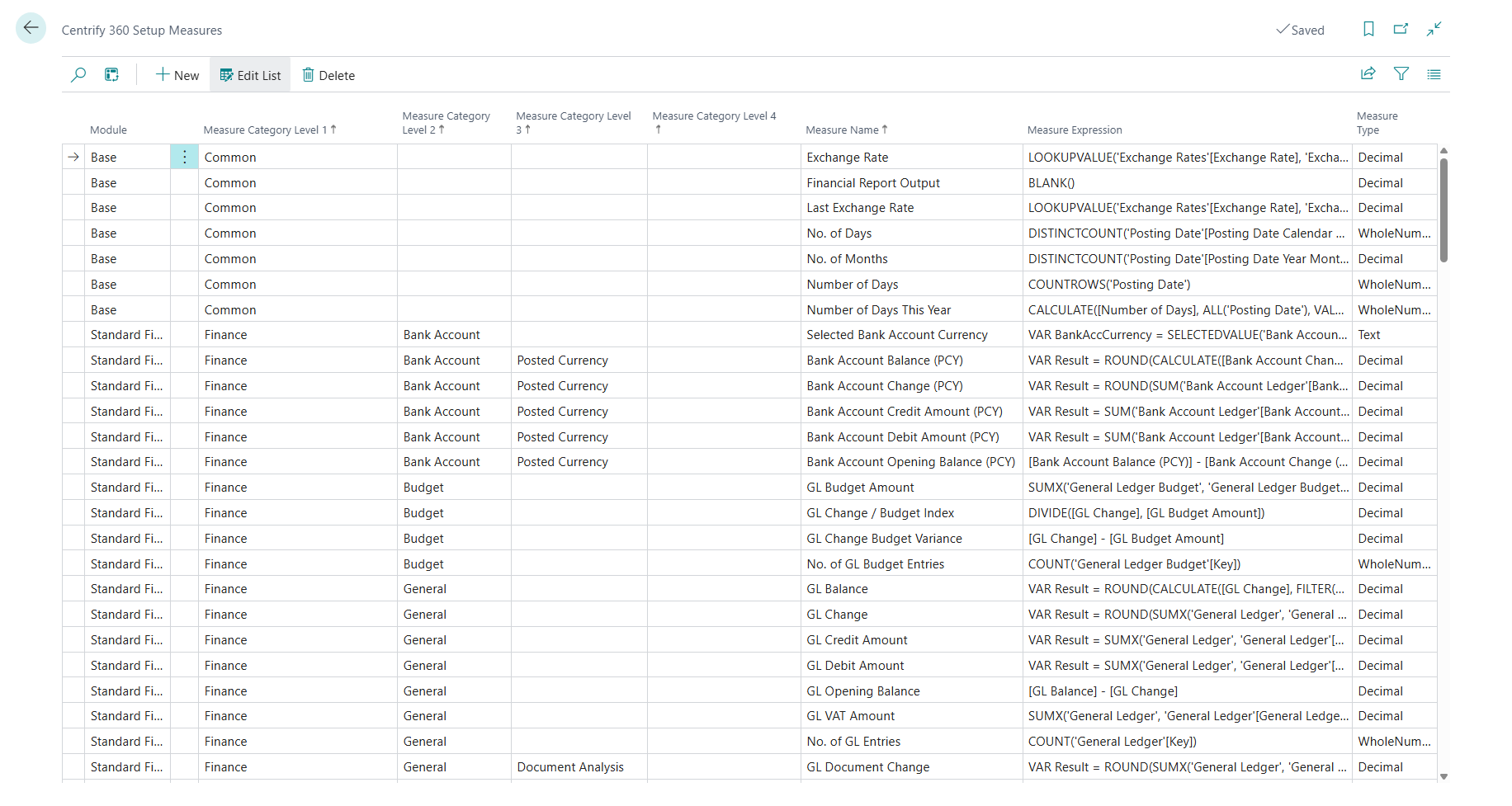Open the search magnifier icon

tap(78, 75)
